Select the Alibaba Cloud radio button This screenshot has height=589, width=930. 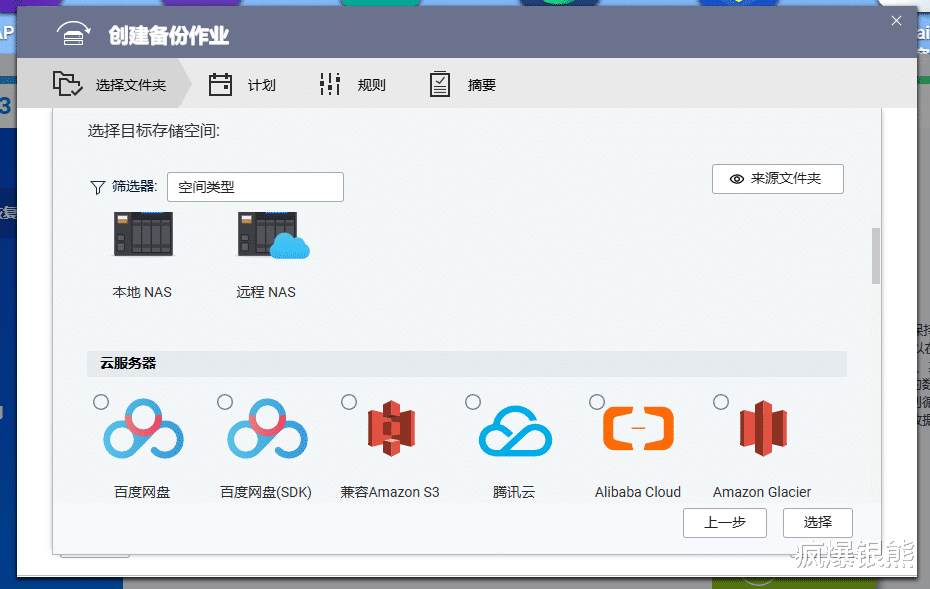click(x=597, y=402)
